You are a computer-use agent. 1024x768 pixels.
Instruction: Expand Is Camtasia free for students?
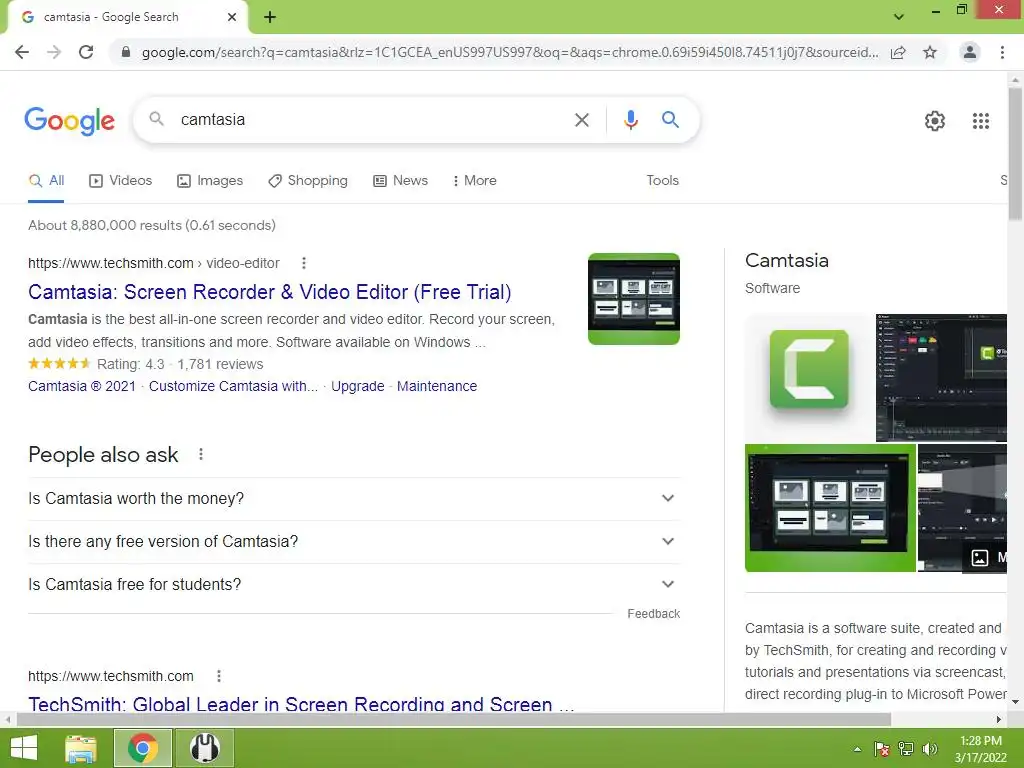tap(354, 585)
